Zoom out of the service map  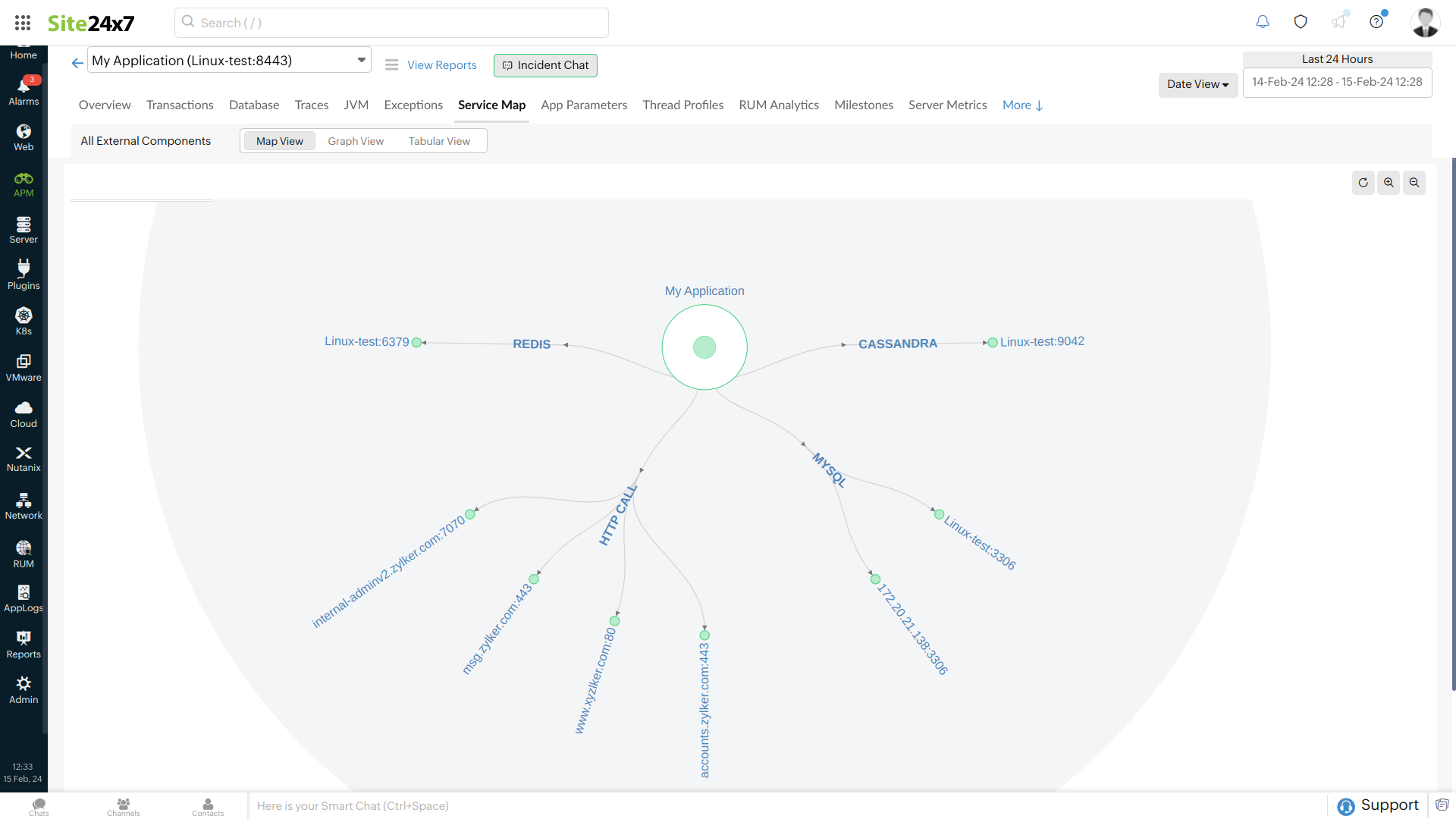(1414, 183)
